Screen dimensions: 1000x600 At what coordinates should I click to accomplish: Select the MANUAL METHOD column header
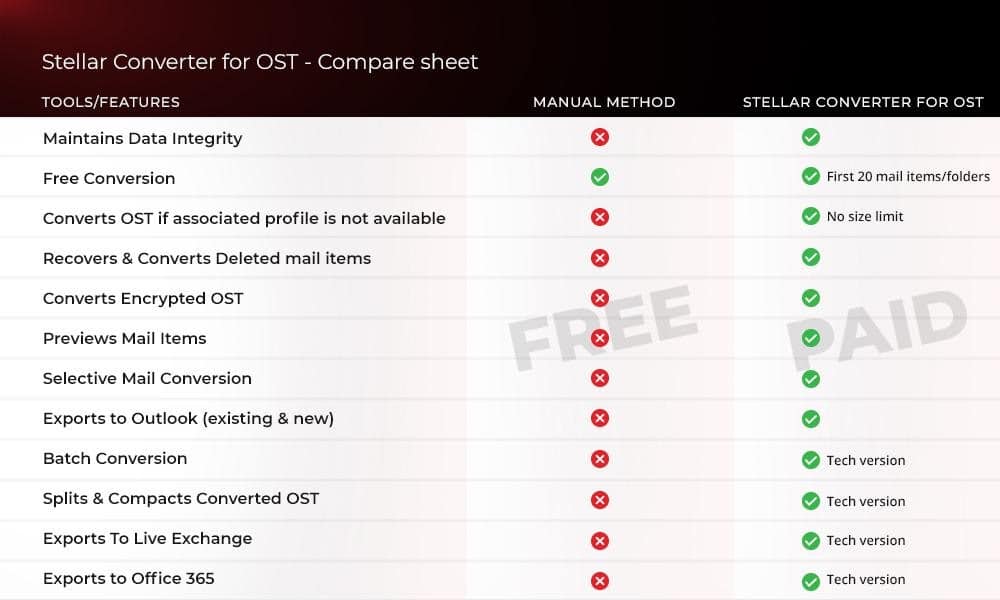(604, 102)
